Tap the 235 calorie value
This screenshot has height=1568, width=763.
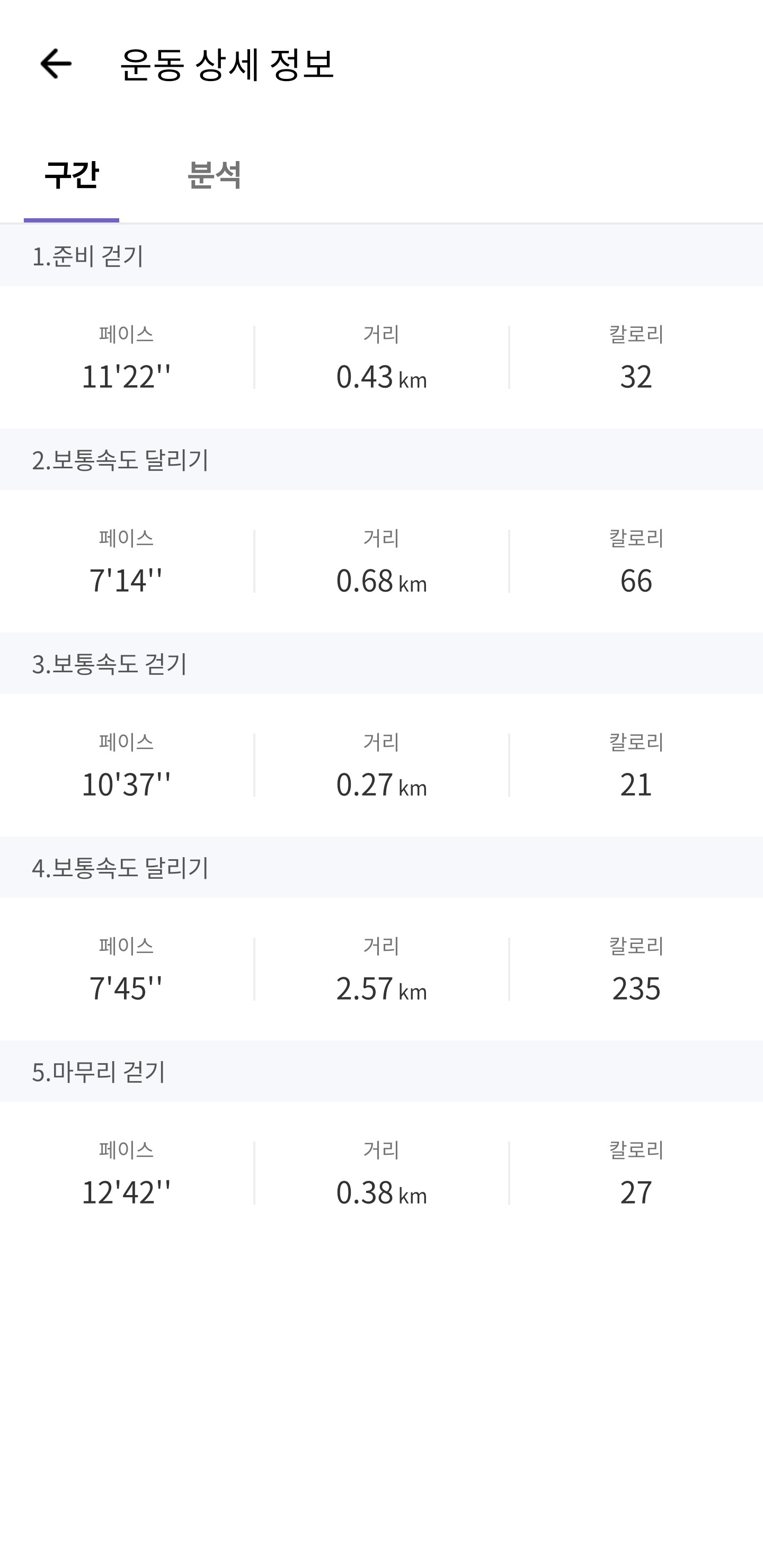pyautogui.click(x=636, y=988)
